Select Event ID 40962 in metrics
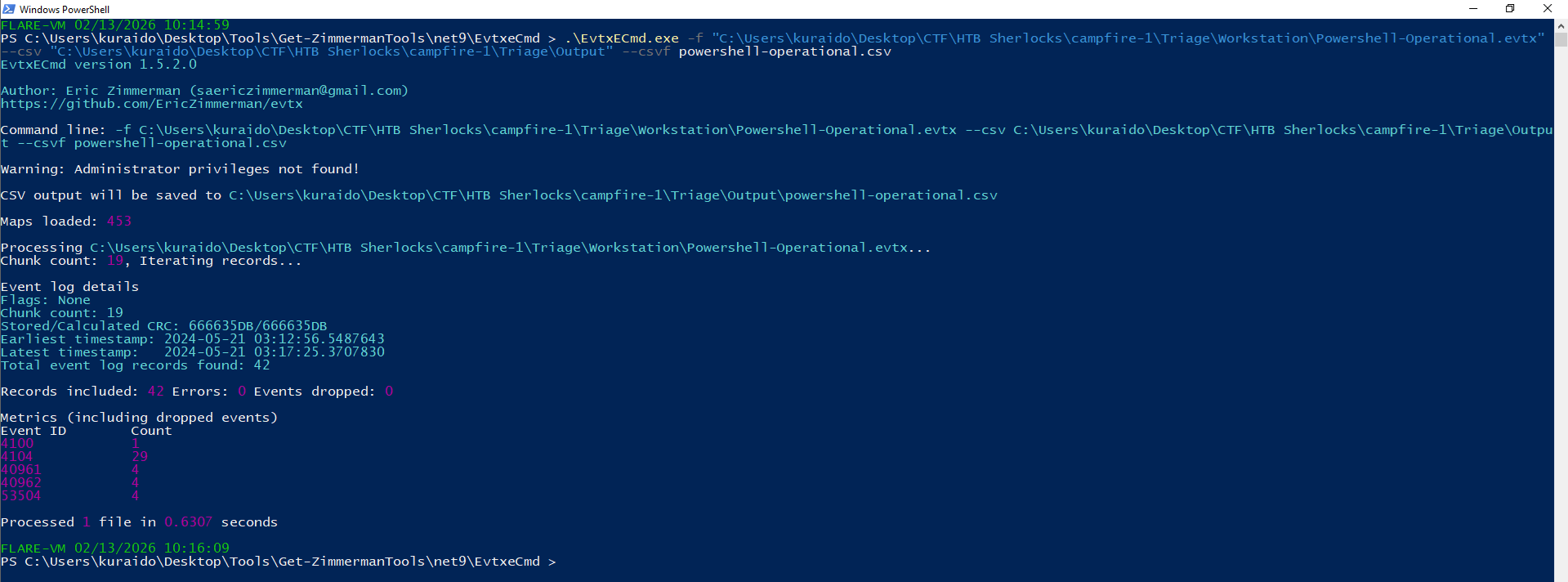Image resolution: width=1568 pixels, height=582 pixels. pos(21,483)
